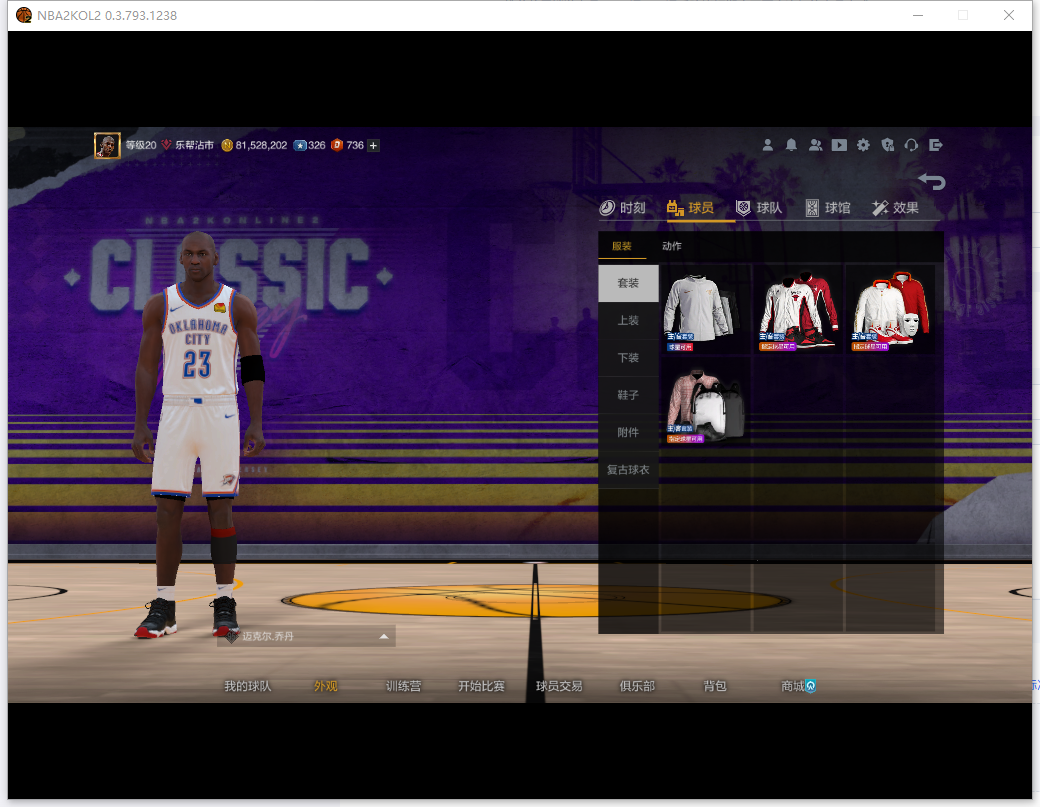The width and height of the screenshot is (1040, 807).
Task: Open 外观 from bottom navigation
Action: 326,686
